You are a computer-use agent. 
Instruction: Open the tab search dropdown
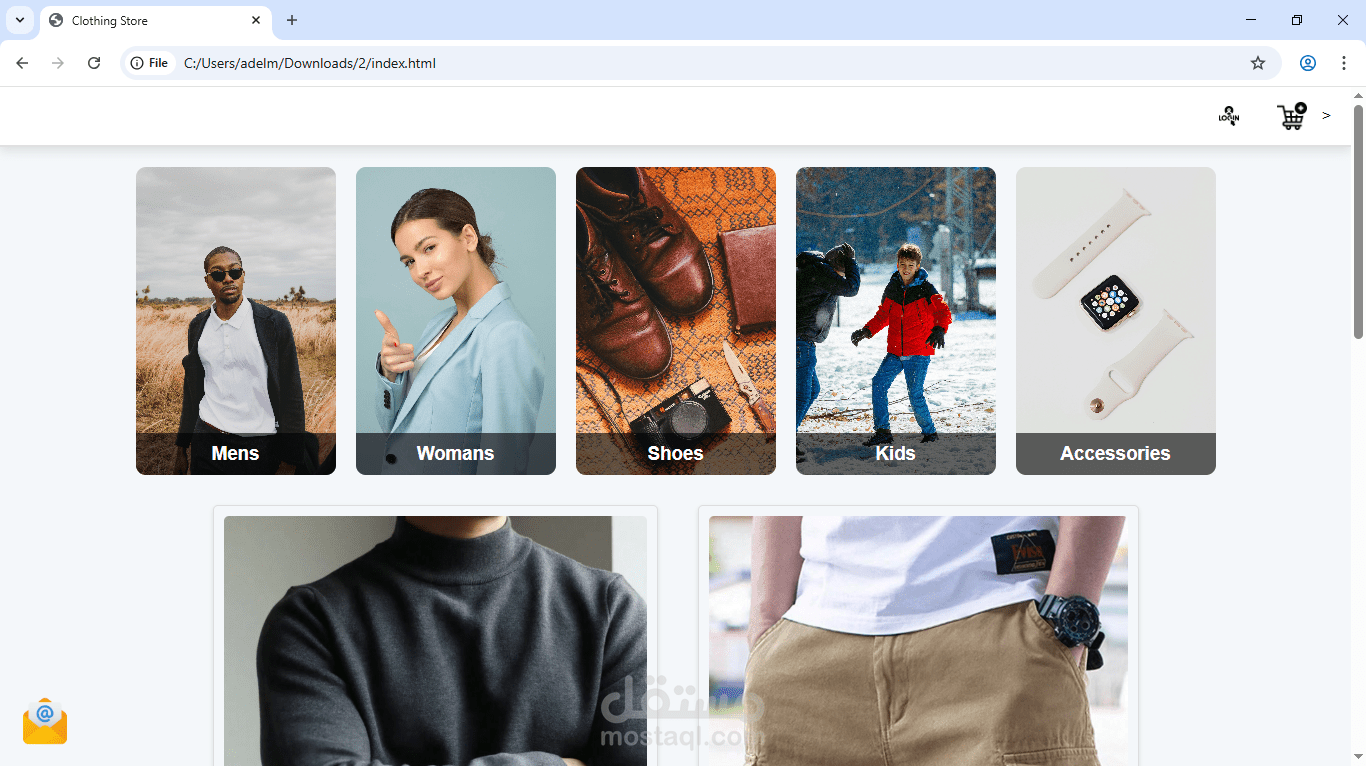click(20, 20)
